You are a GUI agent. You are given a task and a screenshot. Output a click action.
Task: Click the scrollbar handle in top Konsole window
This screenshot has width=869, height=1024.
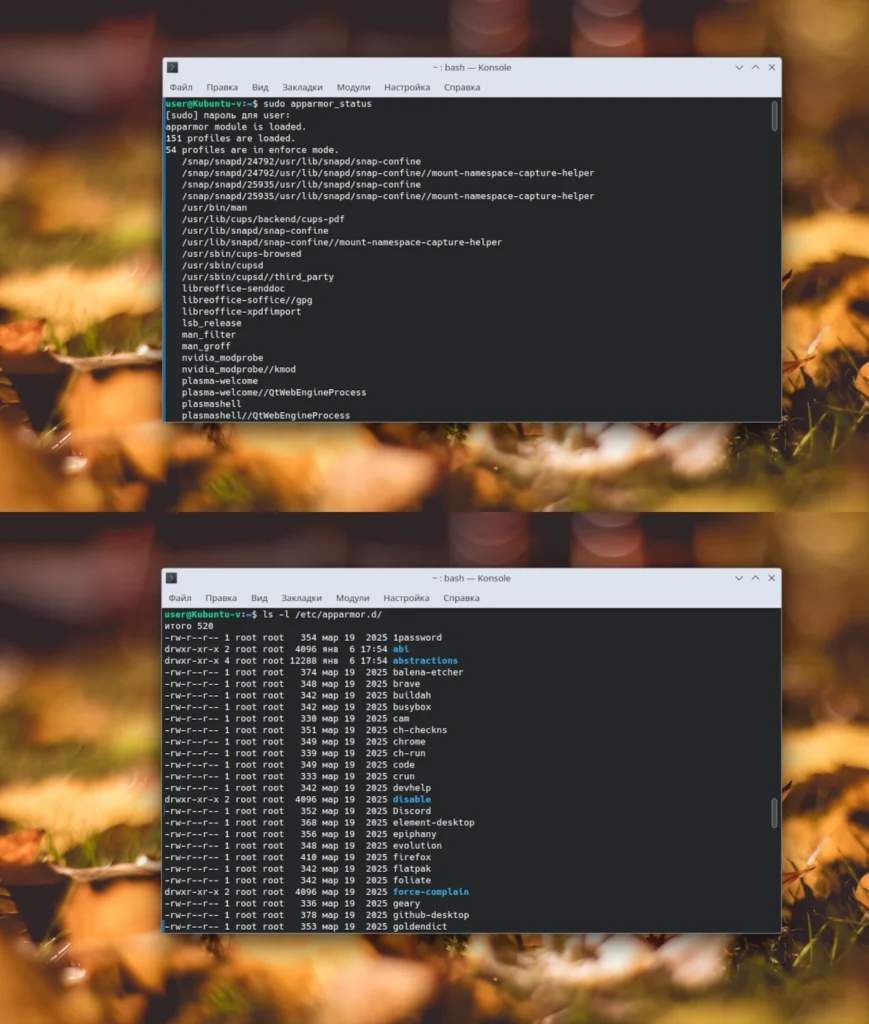(774, 116)
